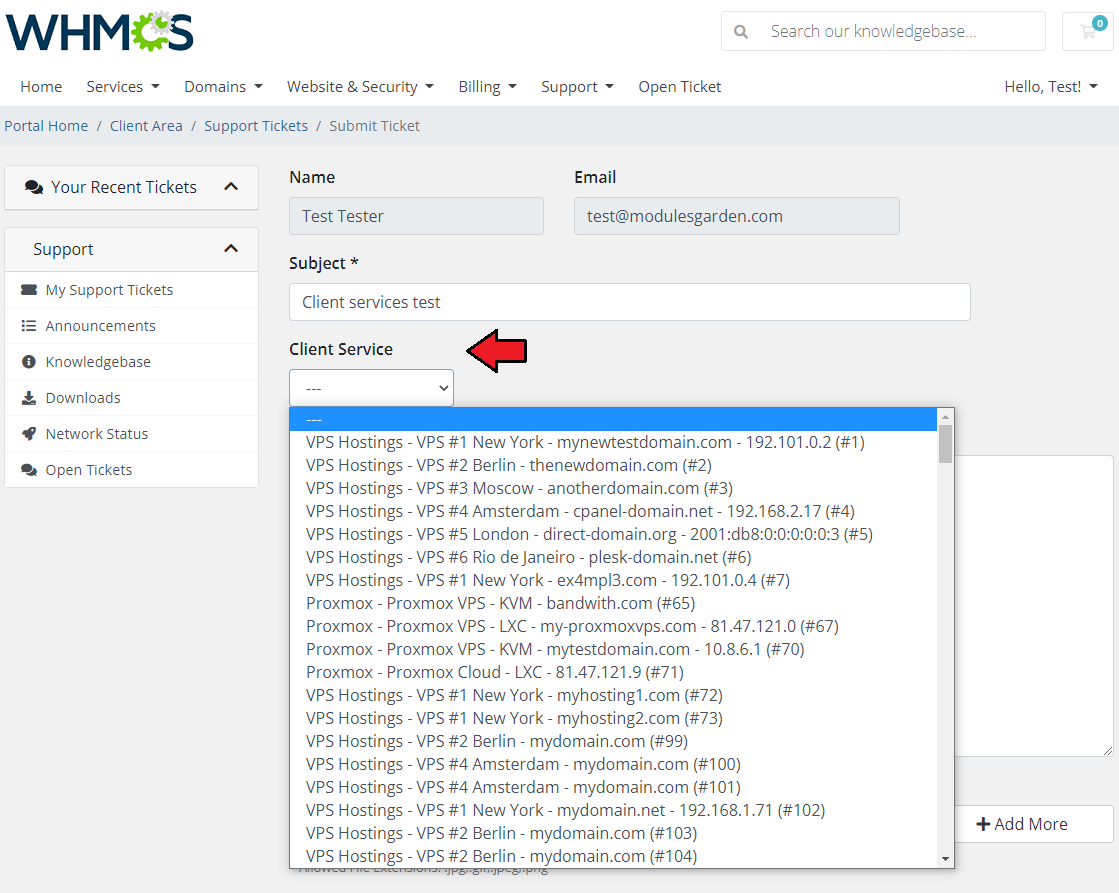1119x893 pixels.
Task: Open the Open Tickets sidebar link
Action: (x=131, y=470)
